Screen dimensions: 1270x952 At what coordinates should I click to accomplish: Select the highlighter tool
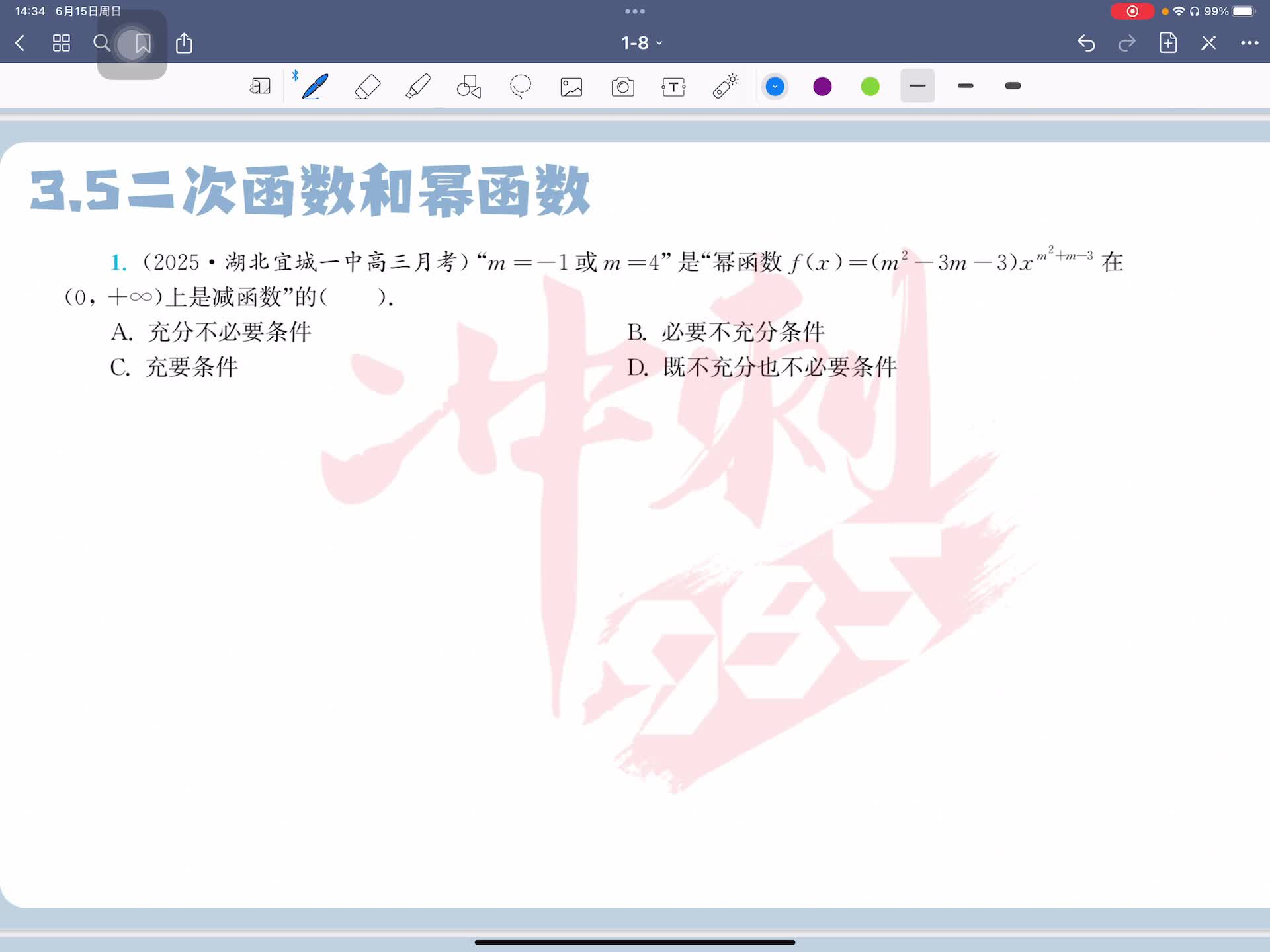(x=418, y=87)
